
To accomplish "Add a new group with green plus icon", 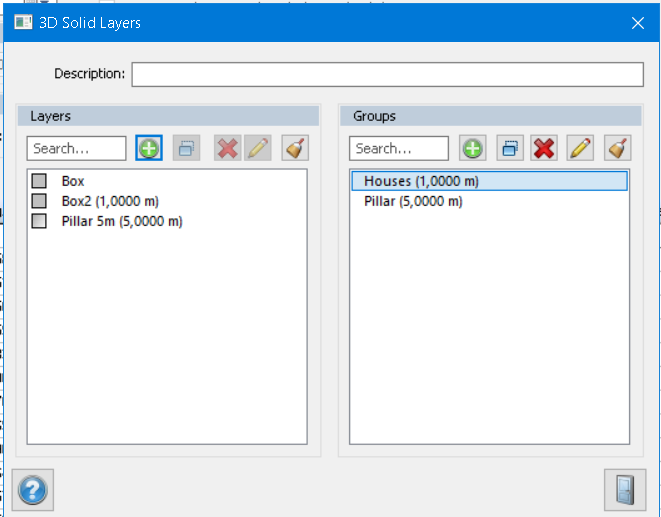I will [472, 149].
